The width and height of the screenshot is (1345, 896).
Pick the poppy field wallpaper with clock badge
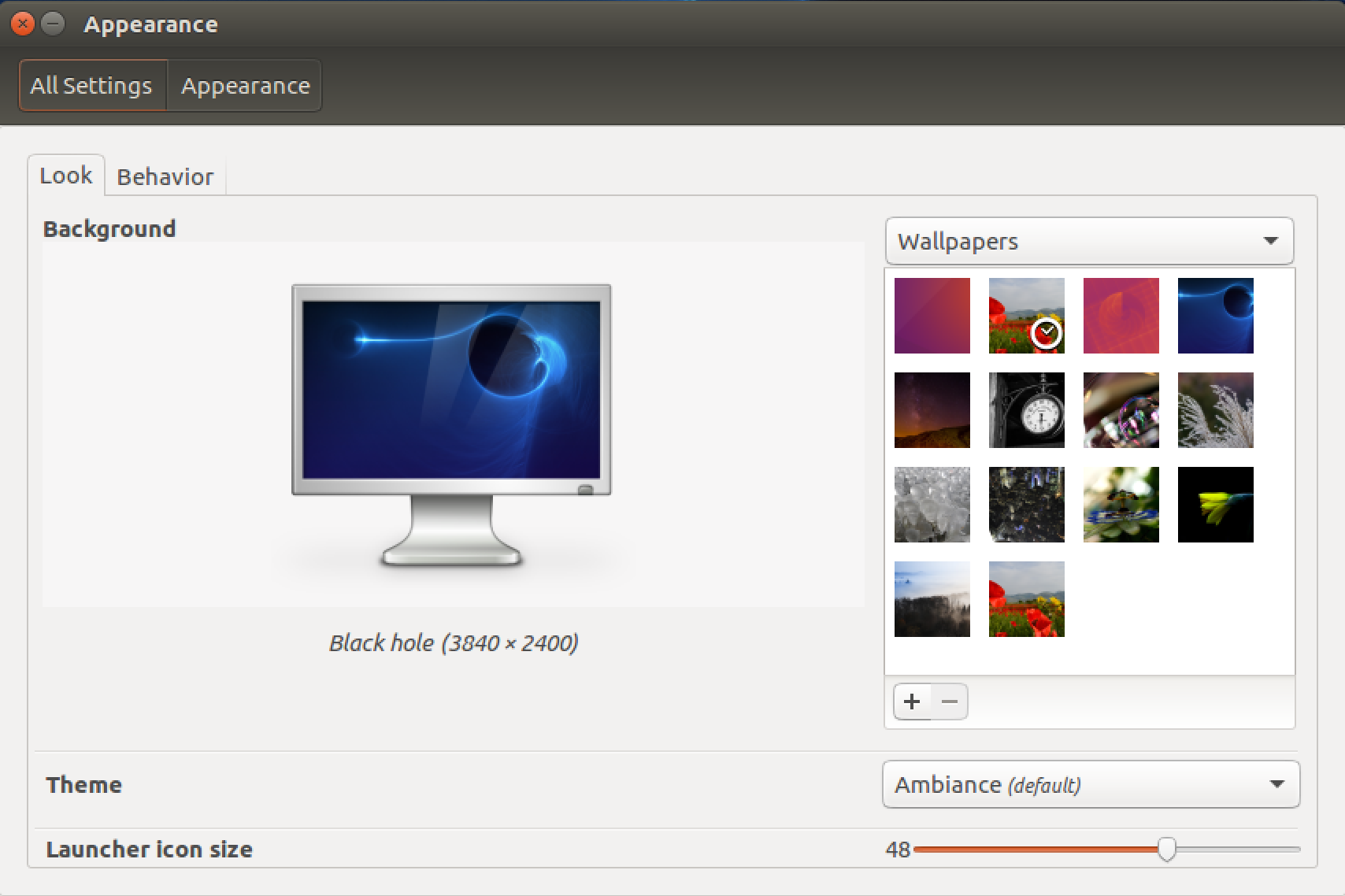coord(1026,316)
